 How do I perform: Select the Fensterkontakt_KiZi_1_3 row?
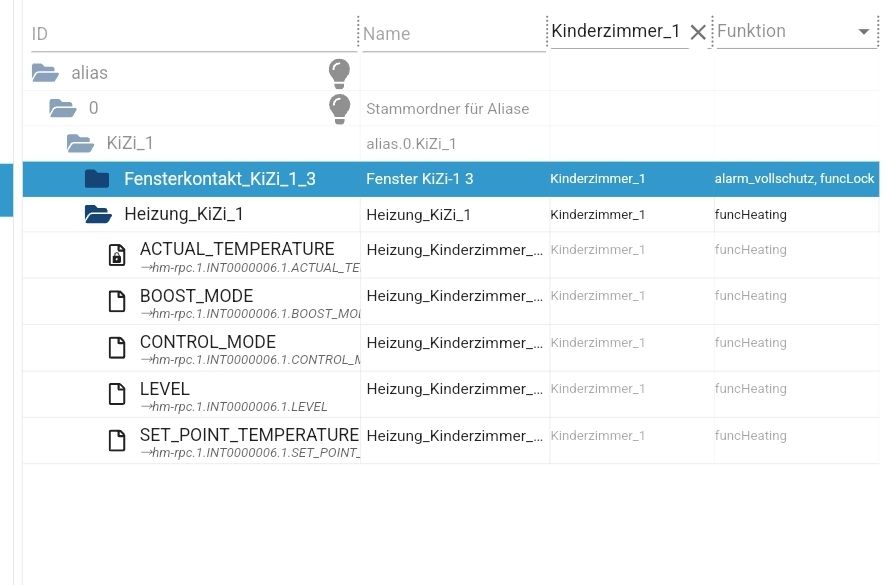click(x=450, y=179)
